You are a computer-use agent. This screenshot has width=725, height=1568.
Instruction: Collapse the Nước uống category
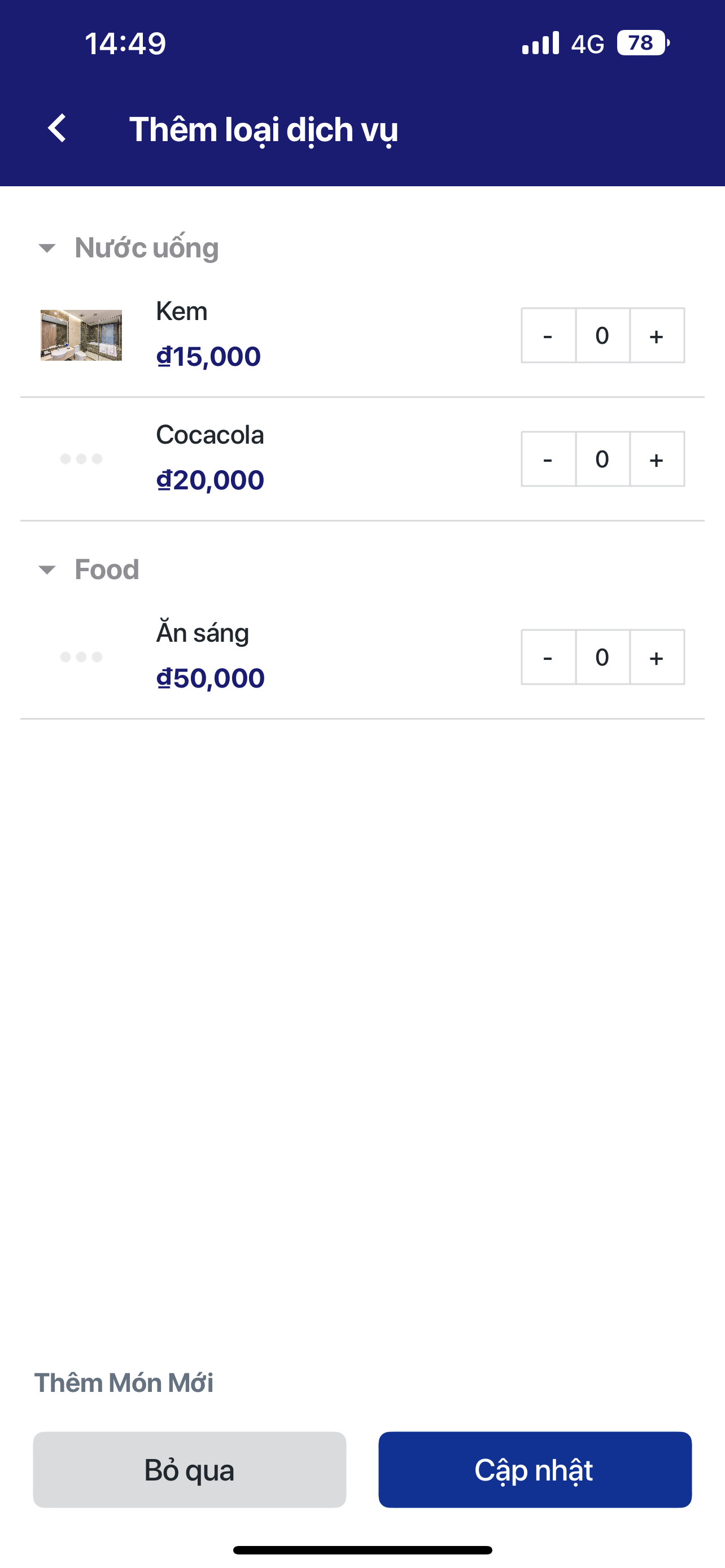pyautogui.click(x=47, y=248)
